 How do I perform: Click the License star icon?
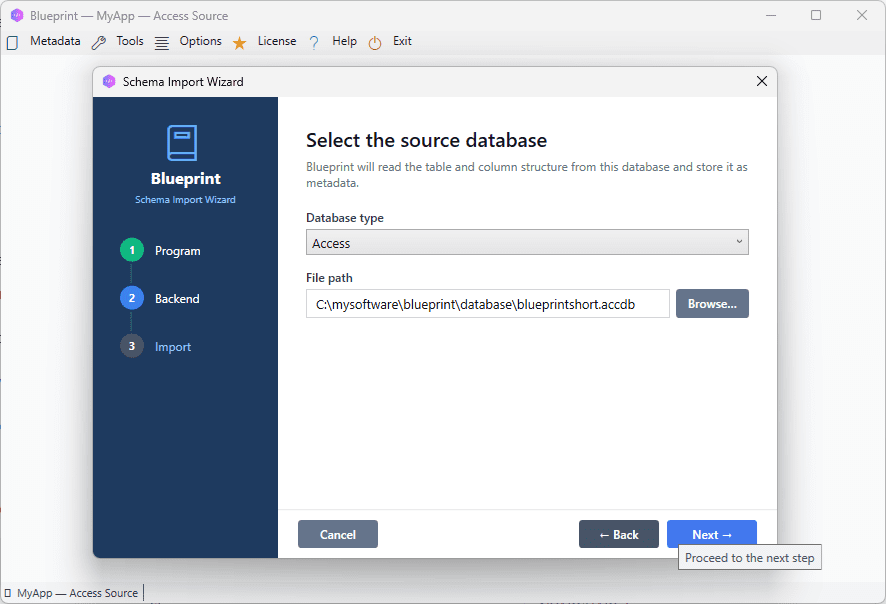[x=238, y=41]
